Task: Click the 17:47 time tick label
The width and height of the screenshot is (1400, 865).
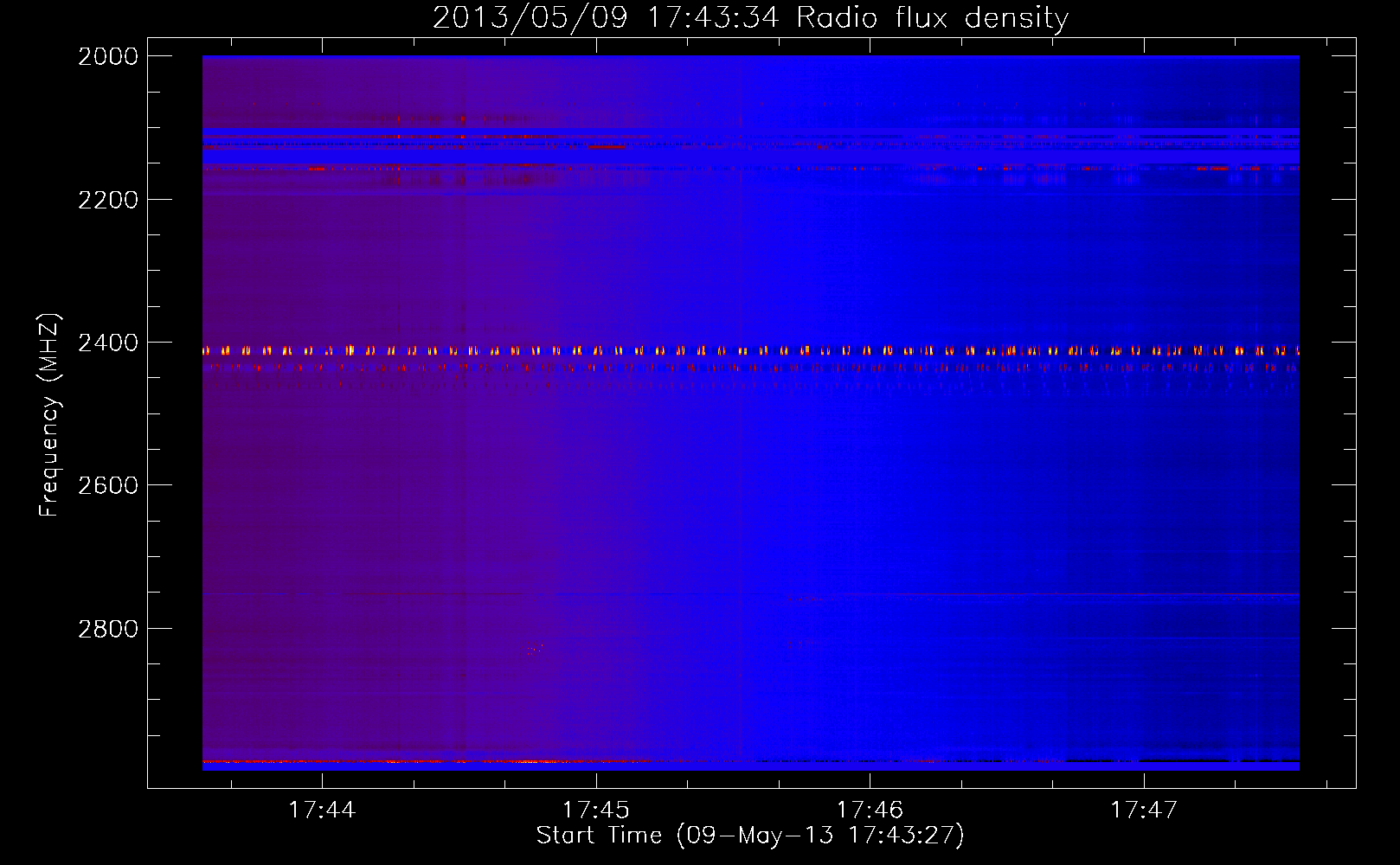Action: point(1144,810)
